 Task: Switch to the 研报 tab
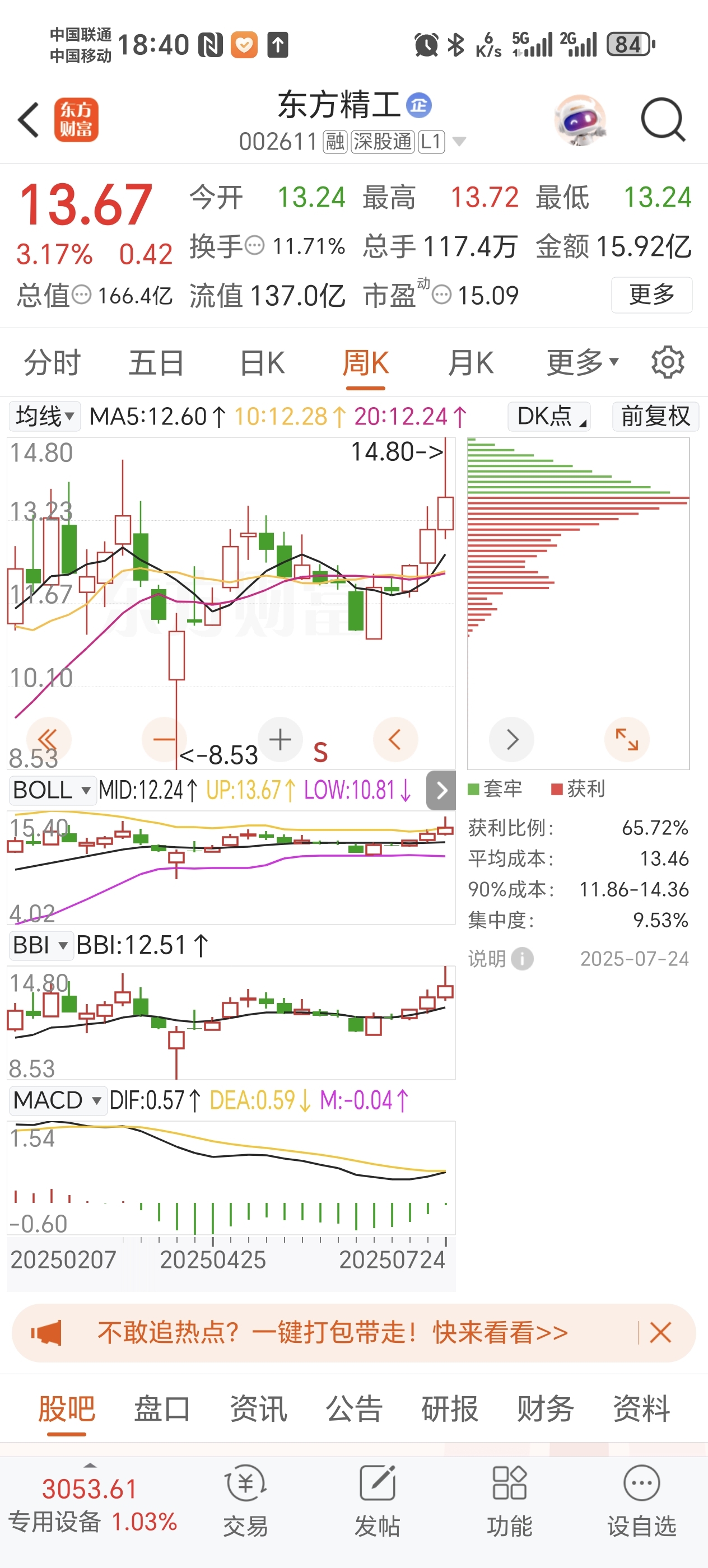[x=450, y=1409]
